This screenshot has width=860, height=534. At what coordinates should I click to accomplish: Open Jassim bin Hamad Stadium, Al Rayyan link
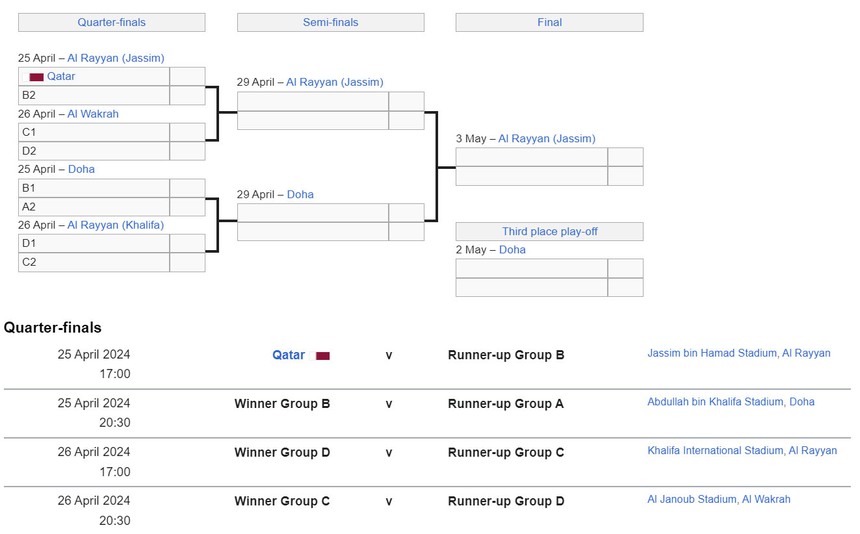click(x=738, y=353)
